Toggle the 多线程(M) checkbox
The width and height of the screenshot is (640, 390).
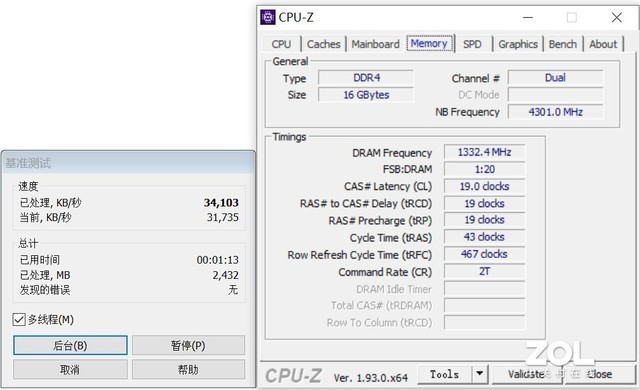[19, 319]
